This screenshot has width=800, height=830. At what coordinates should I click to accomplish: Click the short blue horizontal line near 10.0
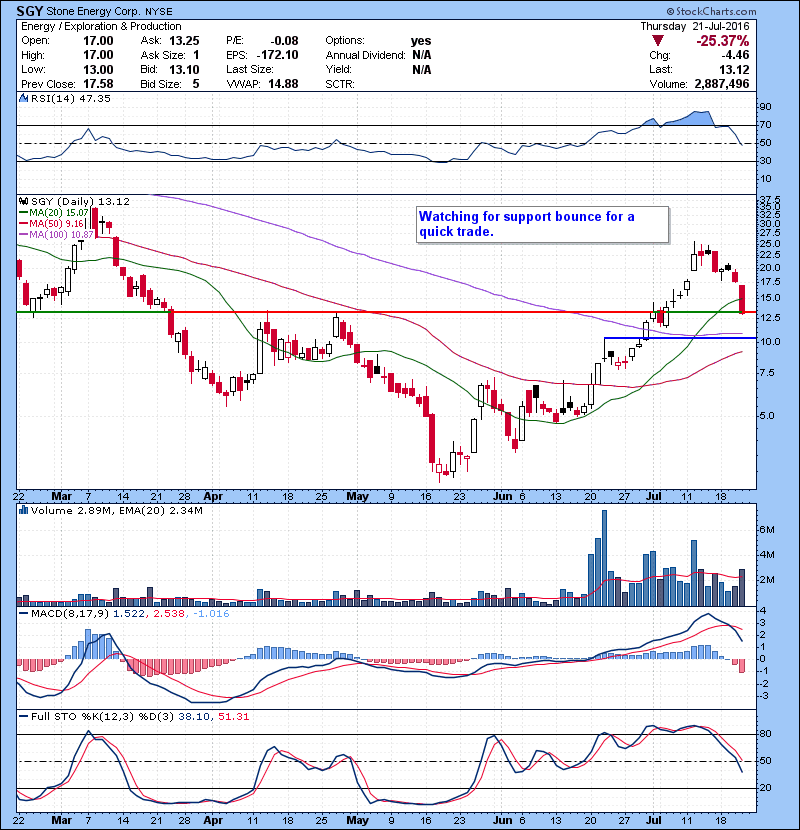[680, 338]
